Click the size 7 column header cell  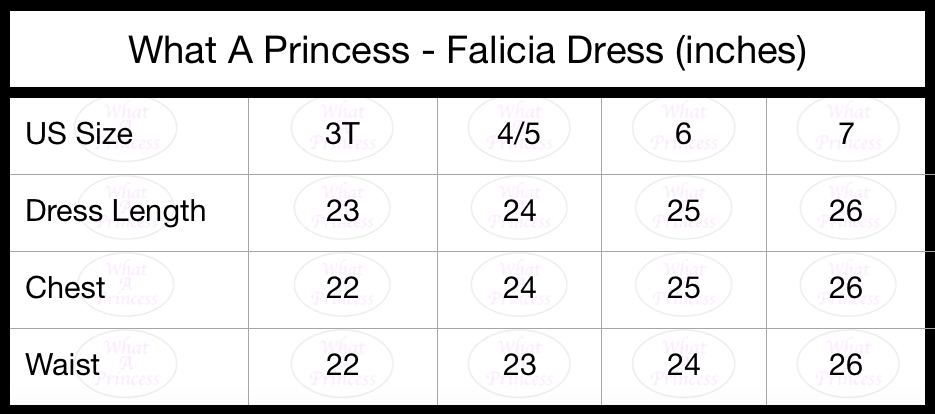pyautogui.click(x=846, y=134)
